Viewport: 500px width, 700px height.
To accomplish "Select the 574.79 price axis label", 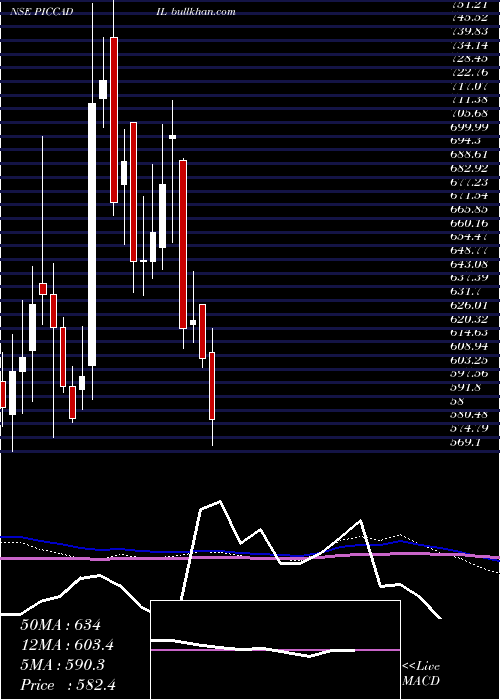I will [x=469, y=429].
